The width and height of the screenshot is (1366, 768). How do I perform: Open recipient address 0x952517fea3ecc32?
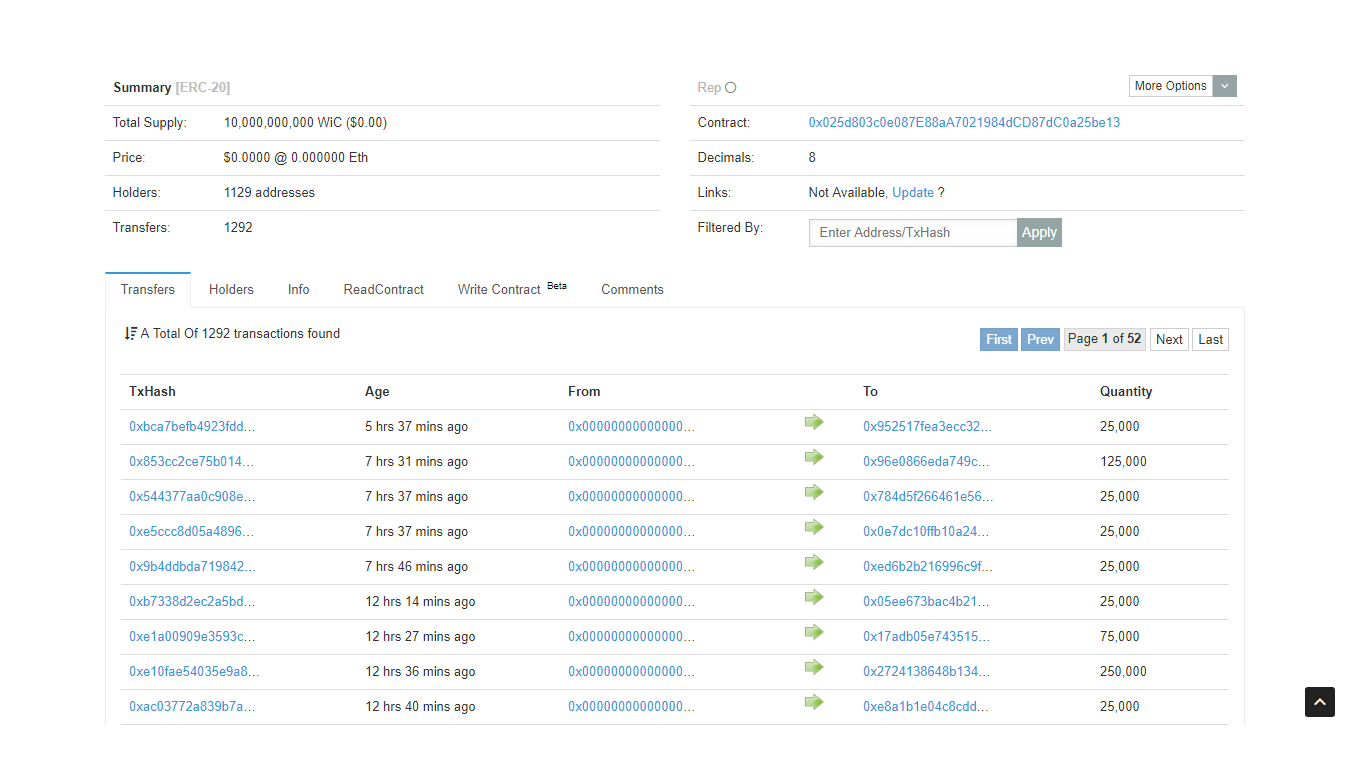point(928,427)
